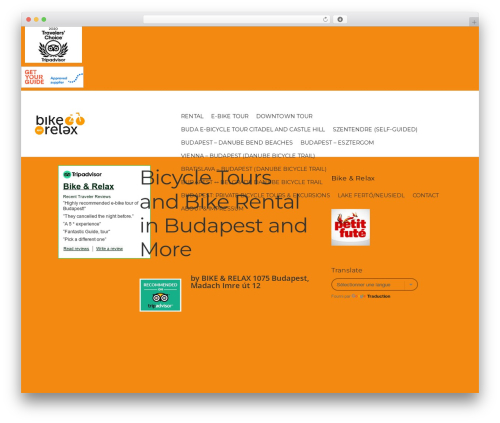Reload the page with browser refresh icon
The width and height of the screenshot is (500, 423).
click(325, 19)
